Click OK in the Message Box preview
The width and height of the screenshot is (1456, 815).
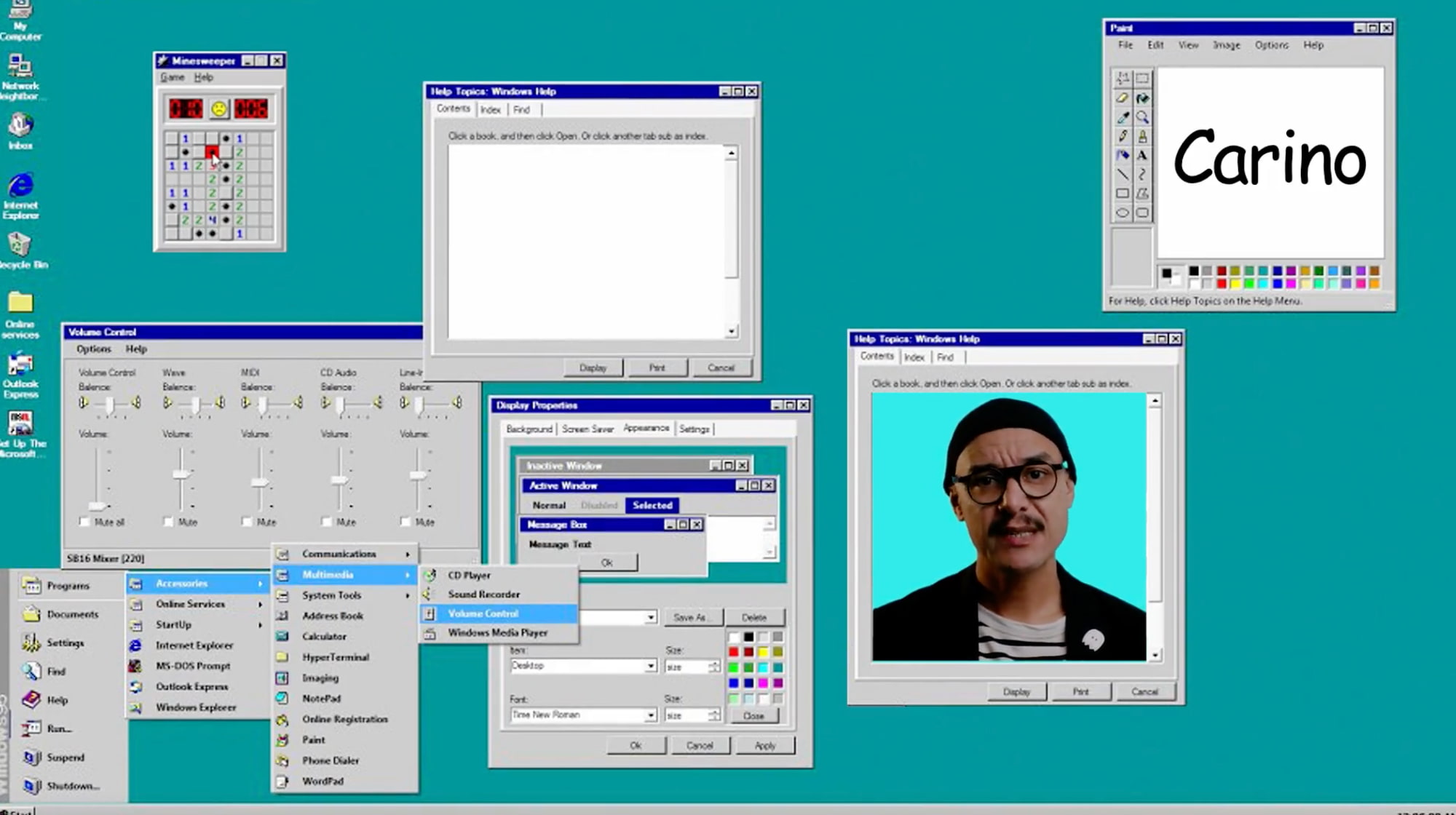click(x=607, y=562)
